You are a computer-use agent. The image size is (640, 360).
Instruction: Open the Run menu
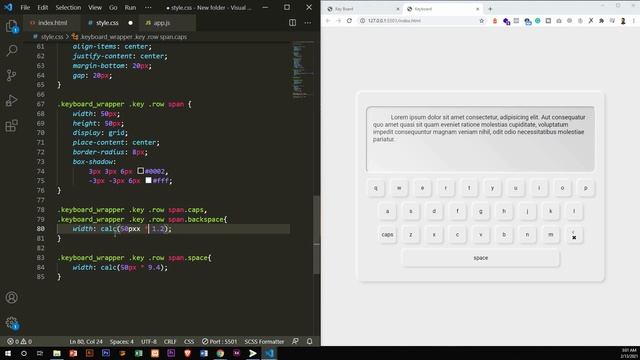130,7
